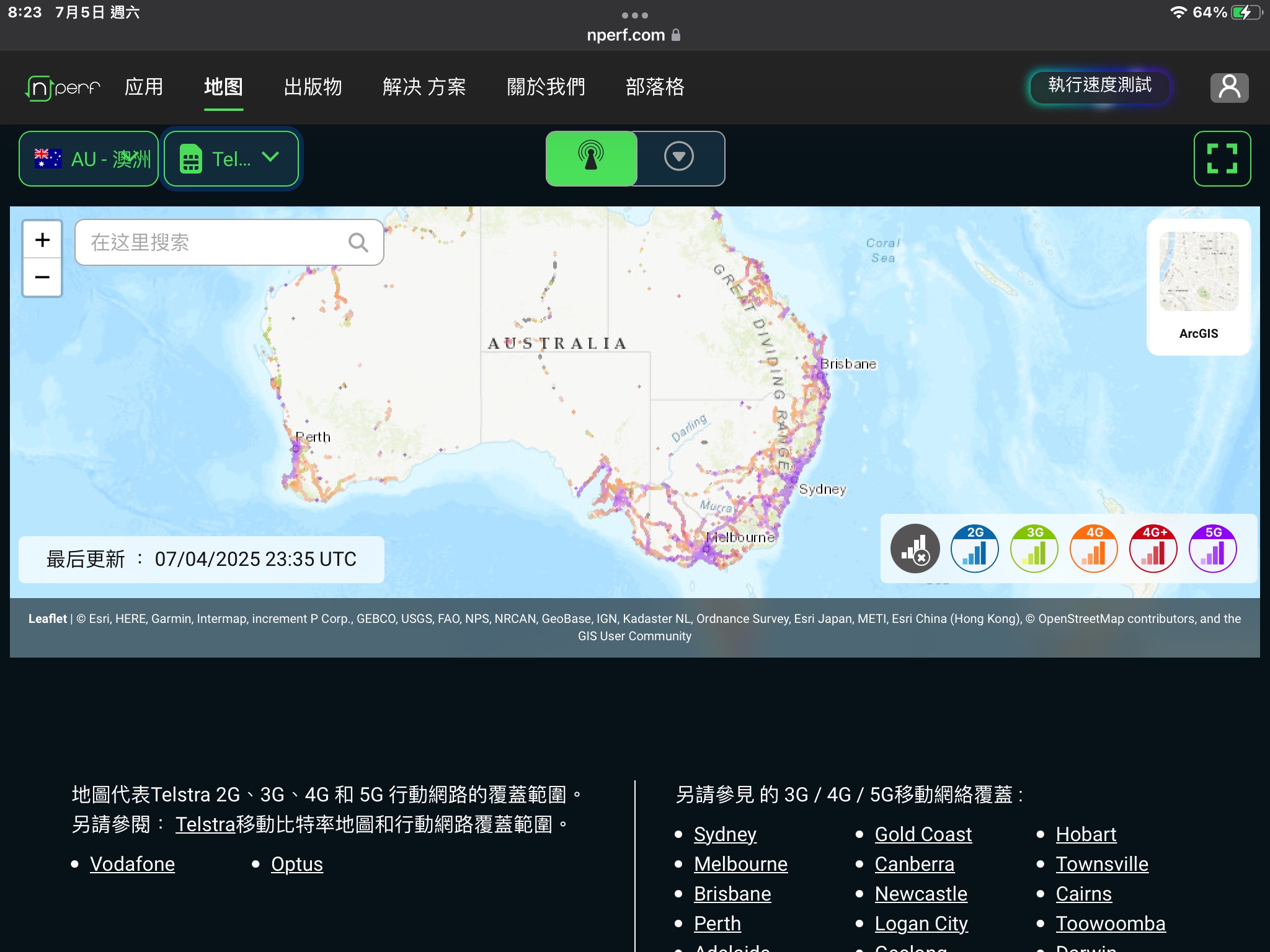Image resolution: width=1270 pixels, height=952 pixels.
Task: Open the Optus coverage link
Action: pyautogui.click(x=297, y=864)
